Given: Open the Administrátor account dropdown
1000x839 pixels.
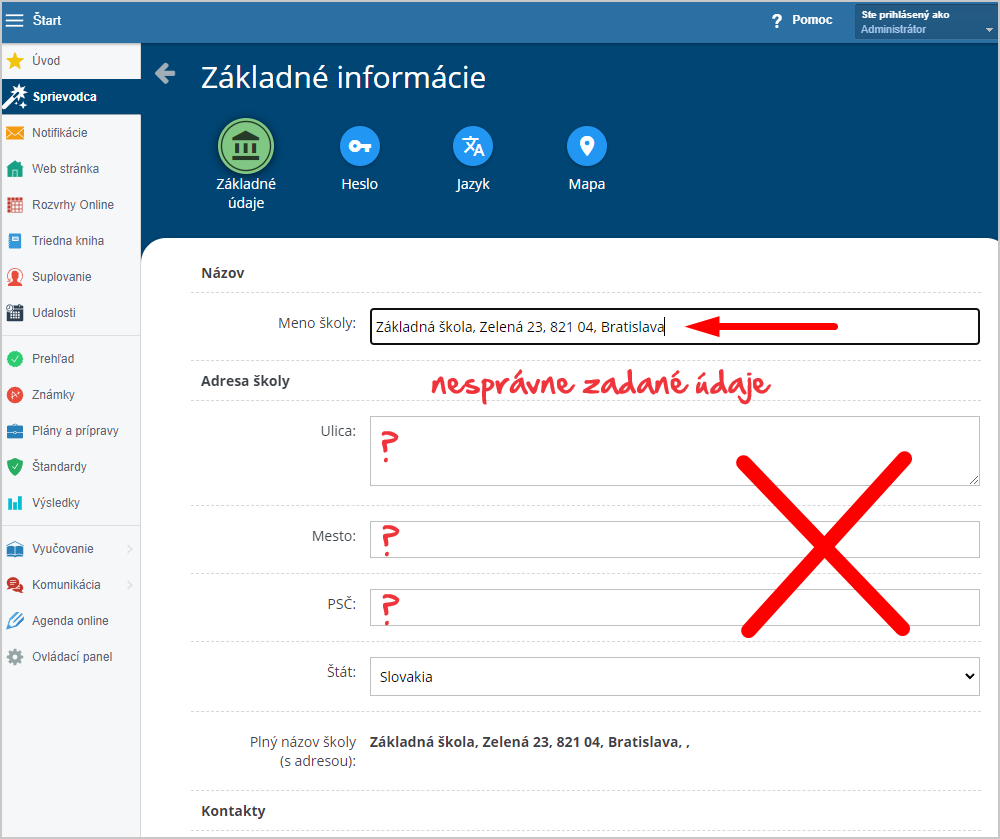Looking at the screenshot, I should (926, 22).
